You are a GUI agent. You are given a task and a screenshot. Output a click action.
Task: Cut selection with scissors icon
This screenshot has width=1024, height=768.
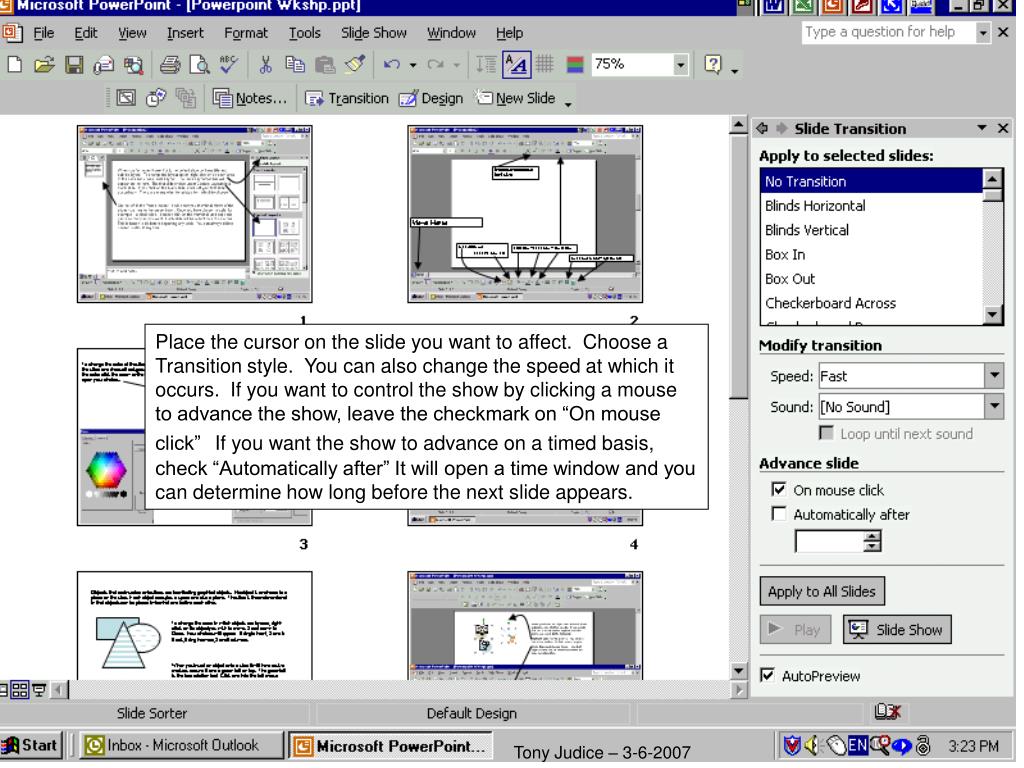click(265, 65)
